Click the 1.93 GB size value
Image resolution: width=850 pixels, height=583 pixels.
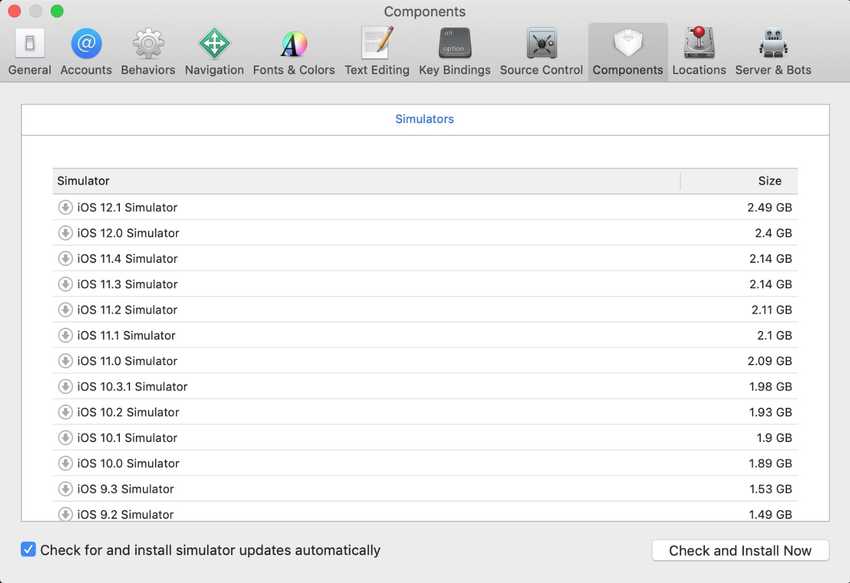[771, 412]
